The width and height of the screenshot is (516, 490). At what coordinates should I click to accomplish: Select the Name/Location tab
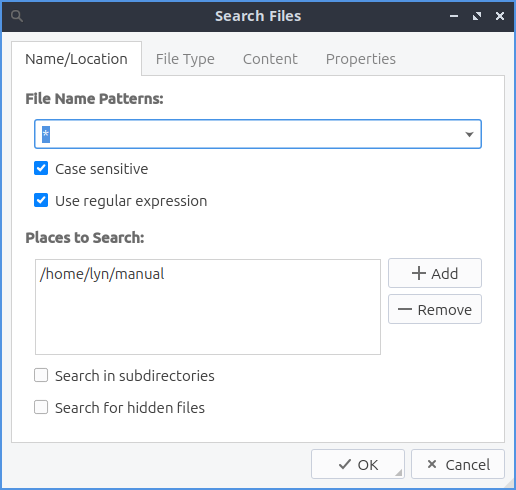76,59
